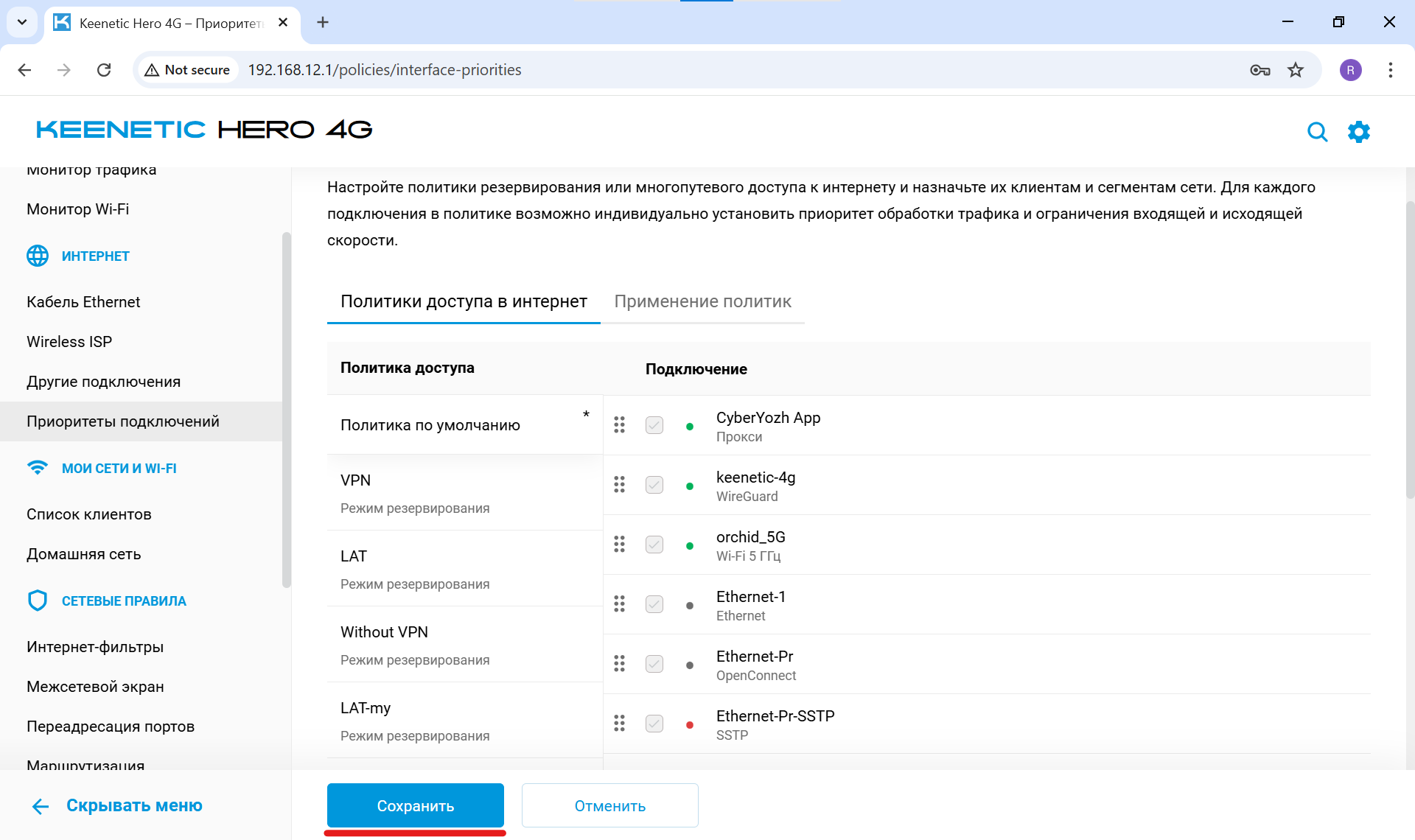
Task: Grab the drag handle of keenetic-4g connection
Action: (619, 485)
